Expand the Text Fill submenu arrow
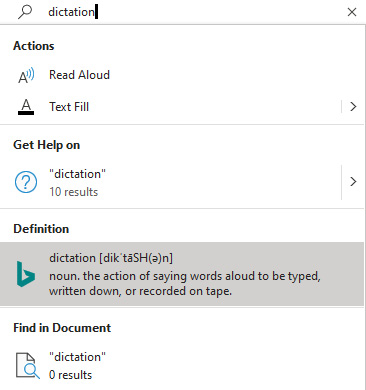The height and width of the screenshot is (390, 366). click(x=353, y=107)
